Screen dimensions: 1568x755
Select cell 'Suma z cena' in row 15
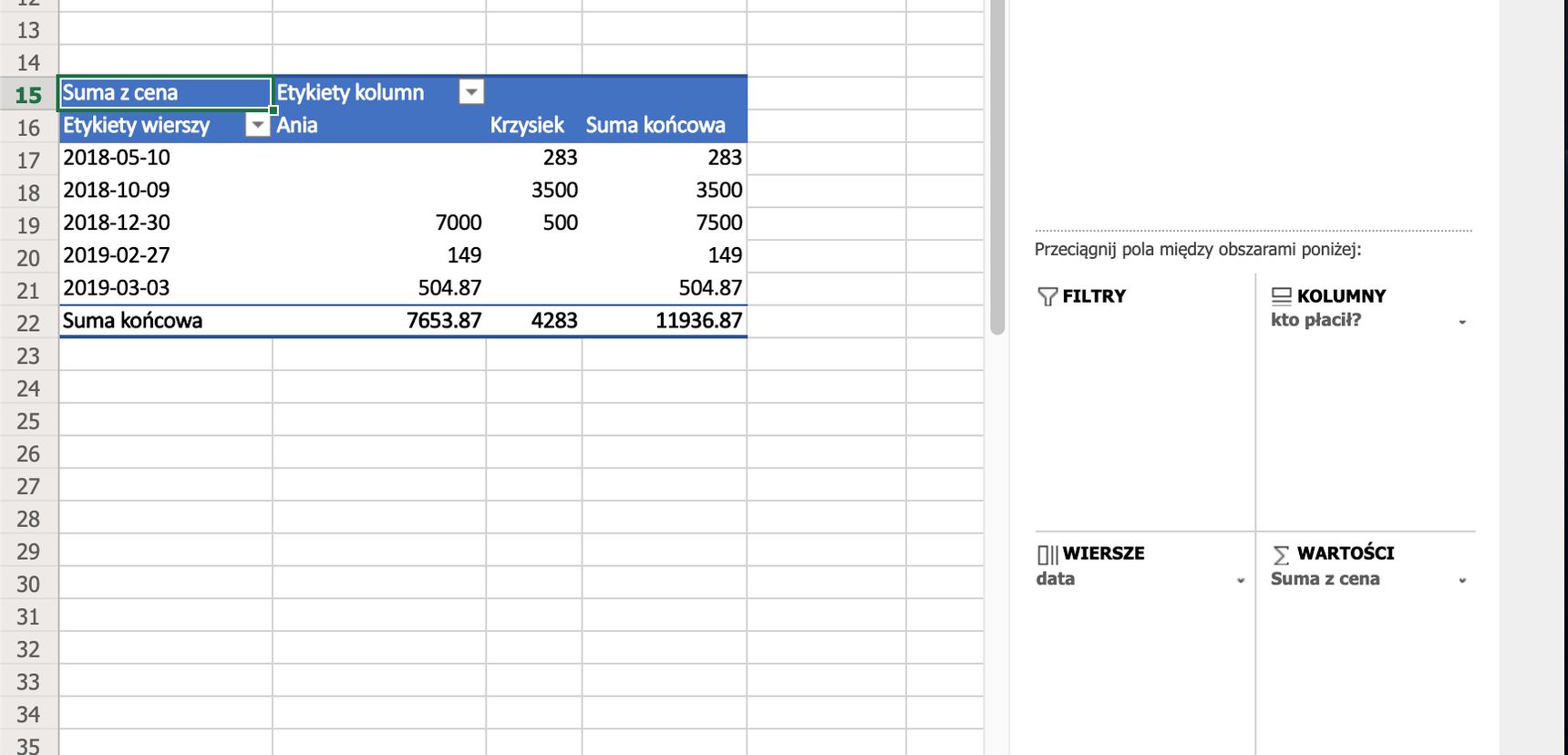(165, 93)
